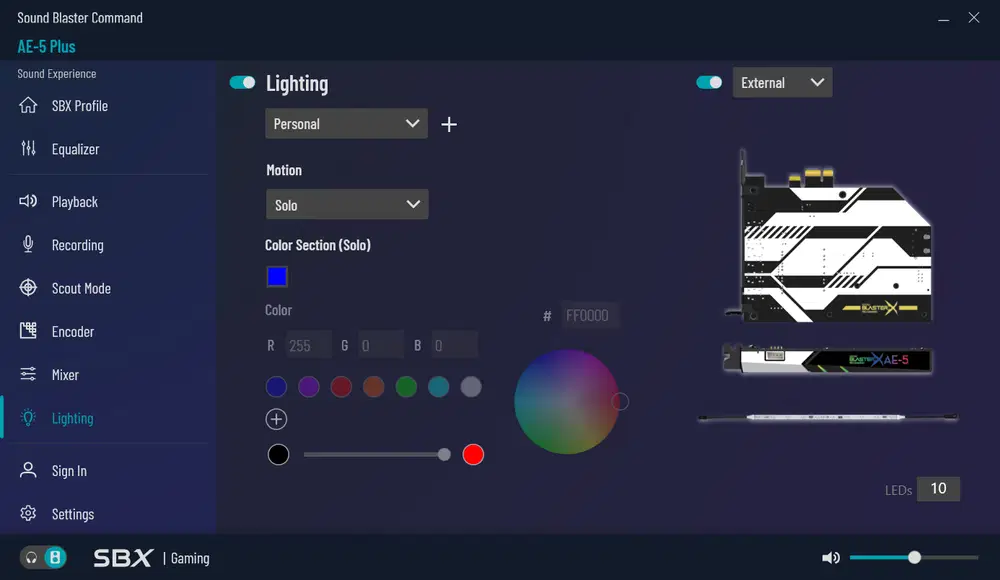Image resolution: width=1000 pixels, height=580 pixels.
Task: Pick the gray preset color
Action: click(x=471, y=387)
